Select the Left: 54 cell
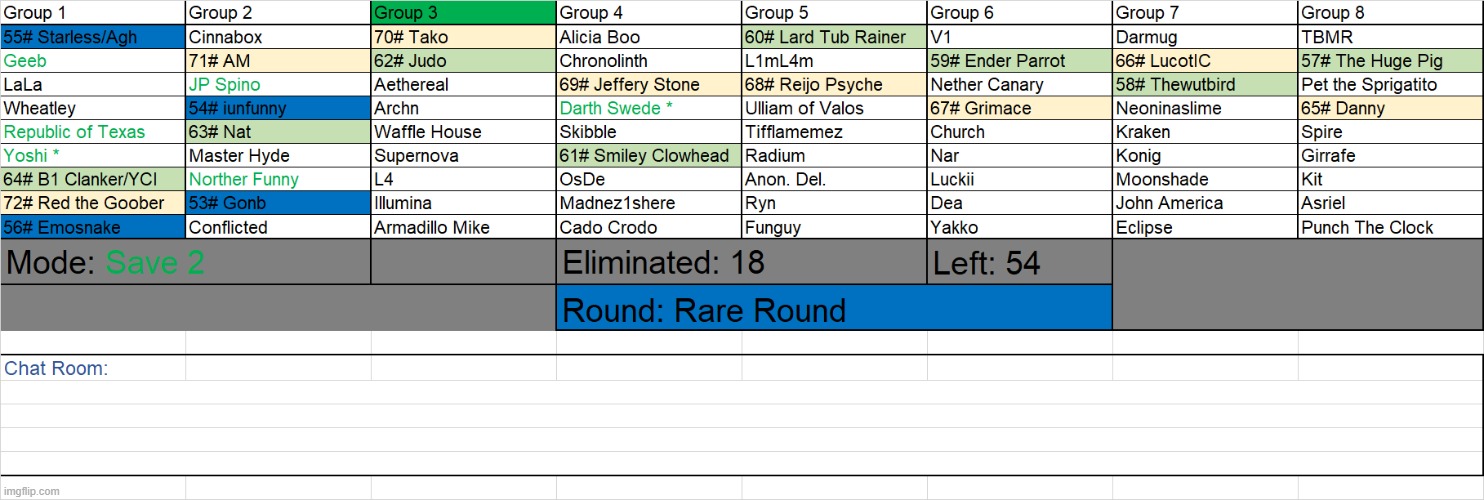Screen dimensions: 1484x500 (1018, 263)
